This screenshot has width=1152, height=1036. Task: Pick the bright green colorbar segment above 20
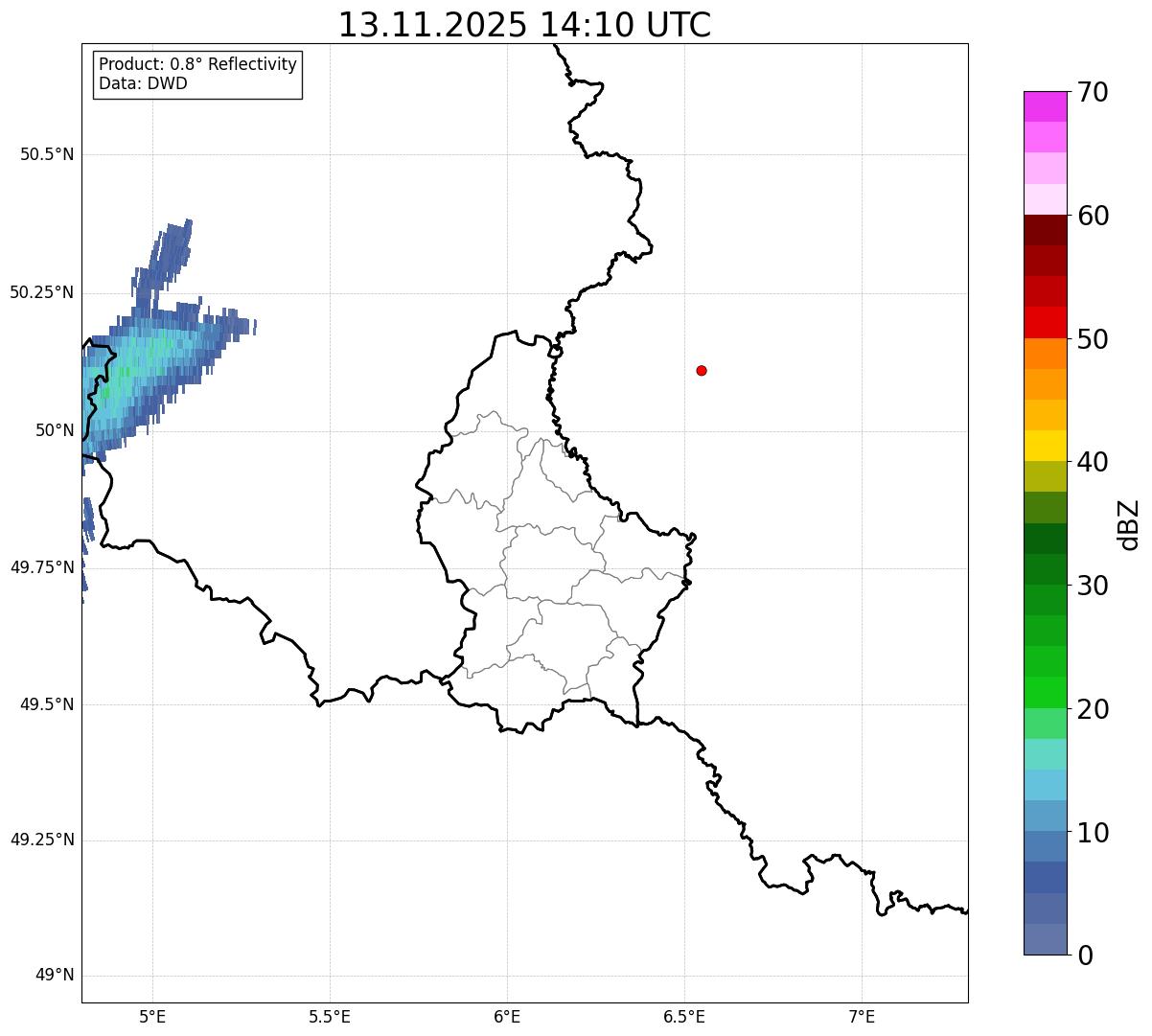pos(1045,692)
